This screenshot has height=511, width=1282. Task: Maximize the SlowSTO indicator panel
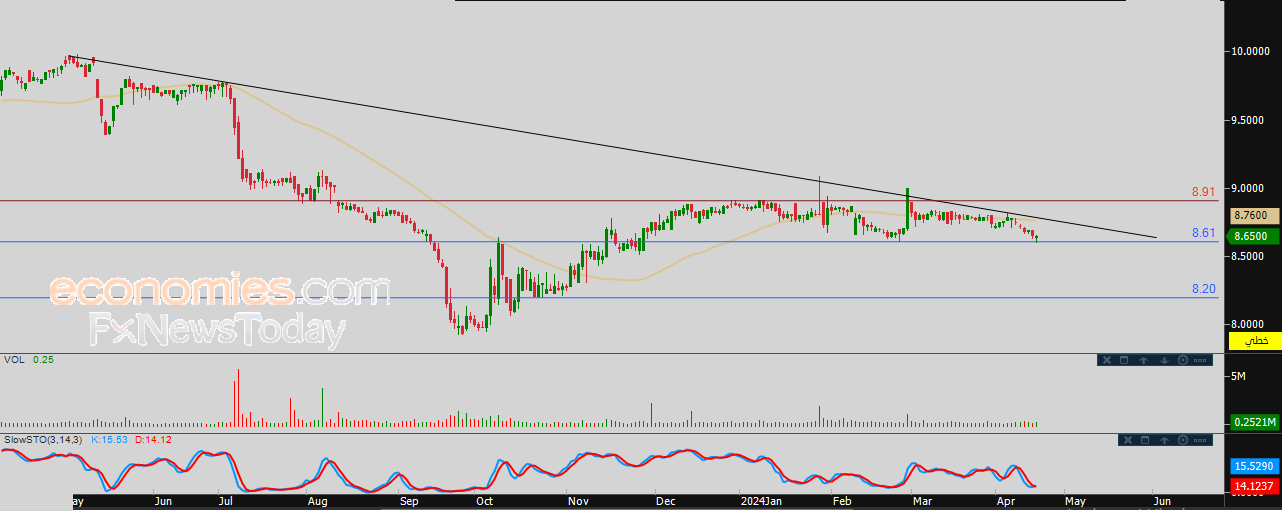[x=1145, y=440]
